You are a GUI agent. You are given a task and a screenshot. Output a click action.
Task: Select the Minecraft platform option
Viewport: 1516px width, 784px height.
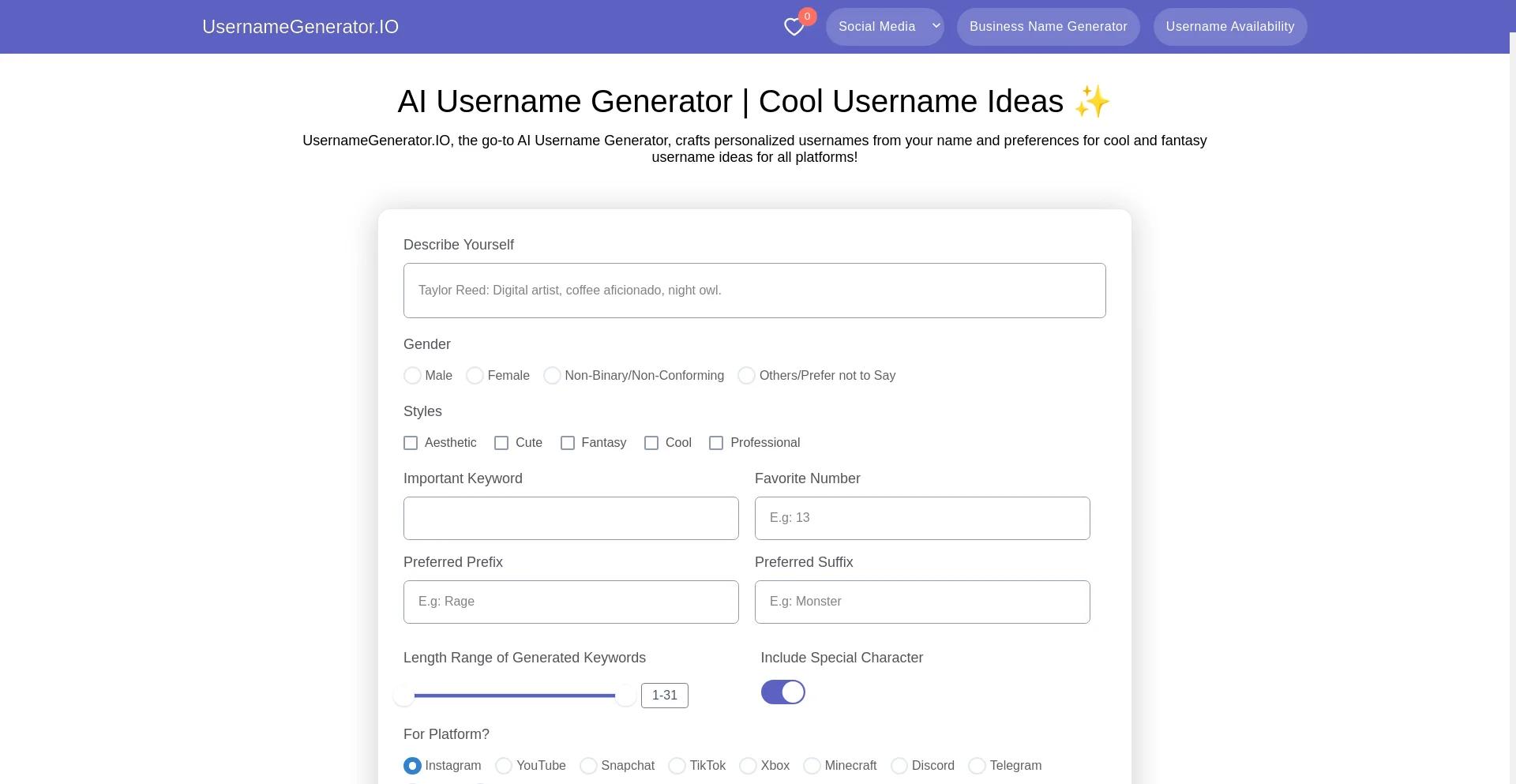(x=812, y=766)
